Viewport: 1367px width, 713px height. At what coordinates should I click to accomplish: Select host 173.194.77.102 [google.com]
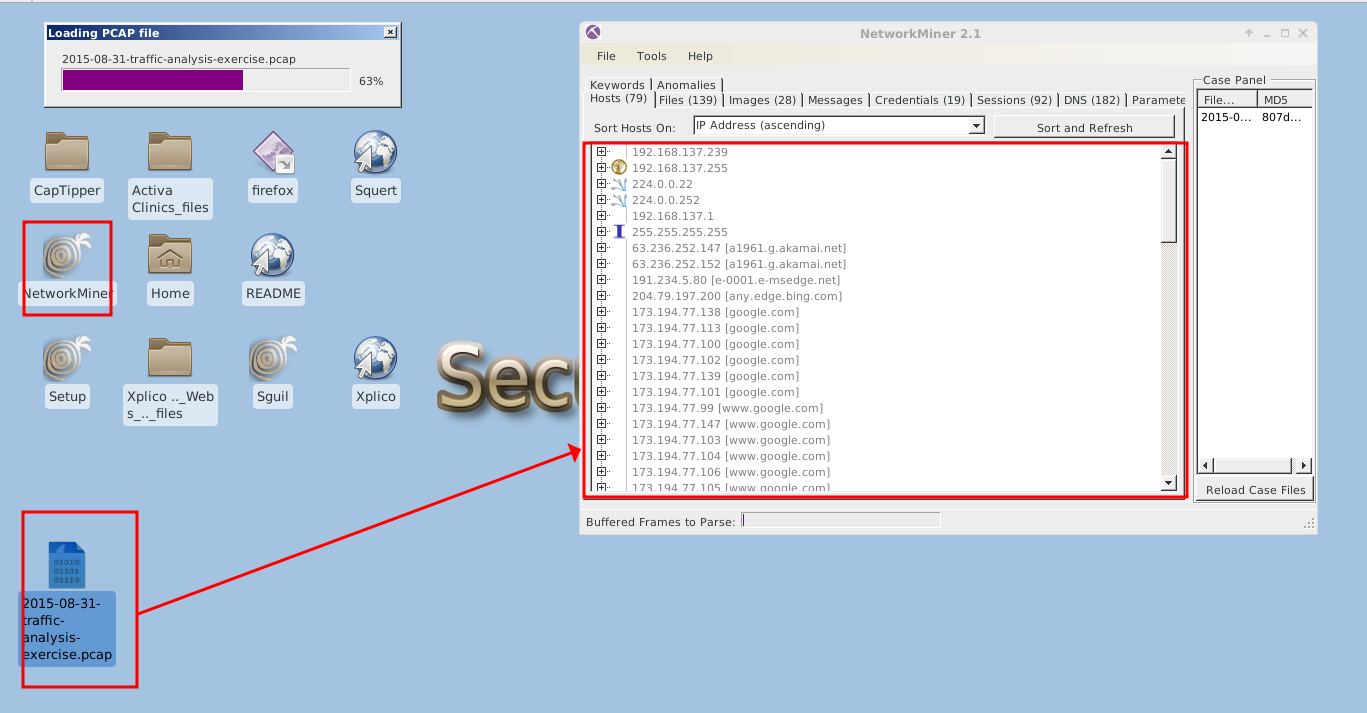[715, 360]
